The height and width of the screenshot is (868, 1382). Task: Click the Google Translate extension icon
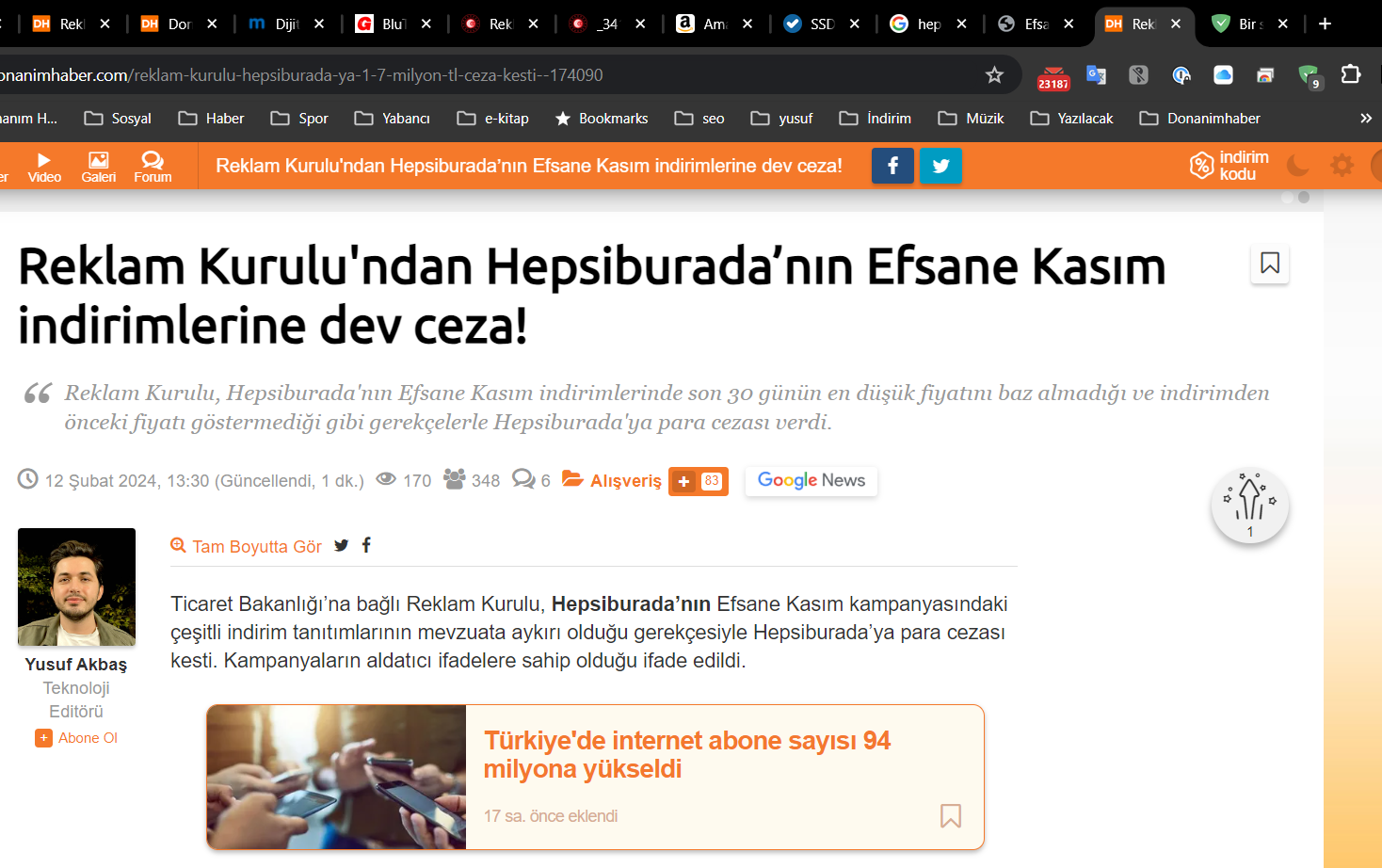click(x=1096, y=75)
